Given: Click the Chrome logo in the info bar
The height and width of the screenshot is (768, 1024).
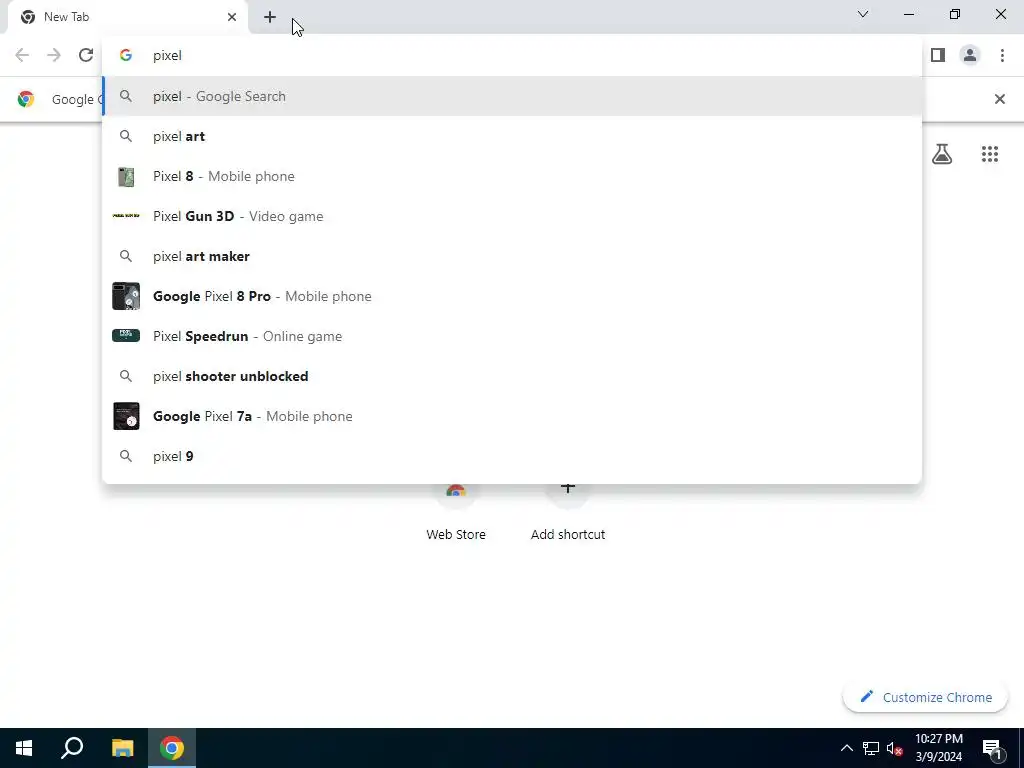Looking at the screenshot, I should pos(26,99).
